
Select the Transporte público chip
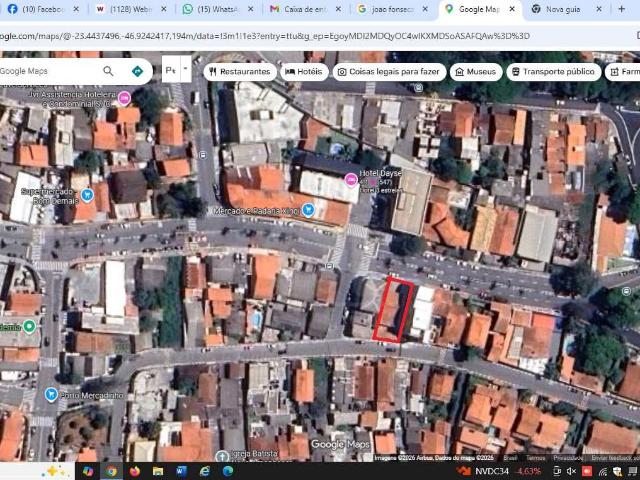click(554, 72)
